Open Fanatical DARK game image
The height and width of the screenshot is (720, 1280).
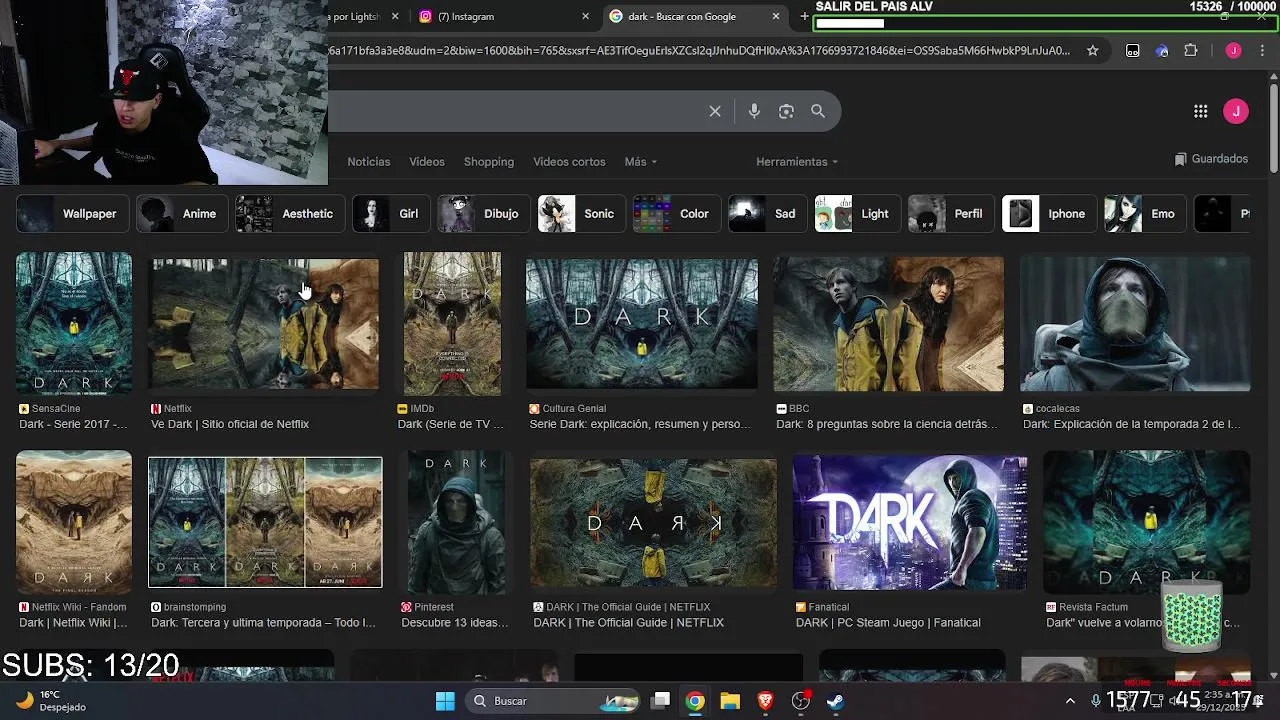pos(910,522)
